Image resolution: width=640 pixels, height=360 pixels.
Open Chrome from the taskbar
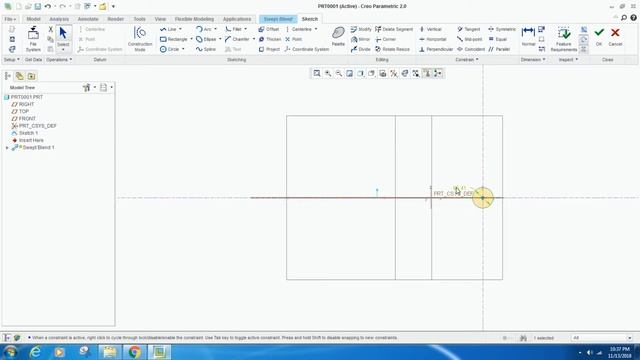[x=134, y=352]
